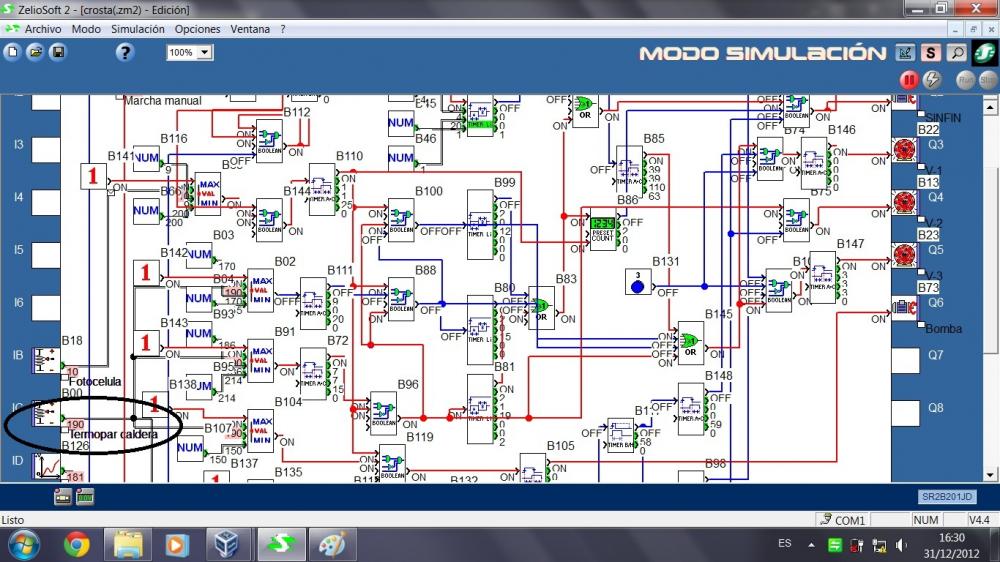
Task: Click the IB Fotocelula analog input block
Action: 46,360
